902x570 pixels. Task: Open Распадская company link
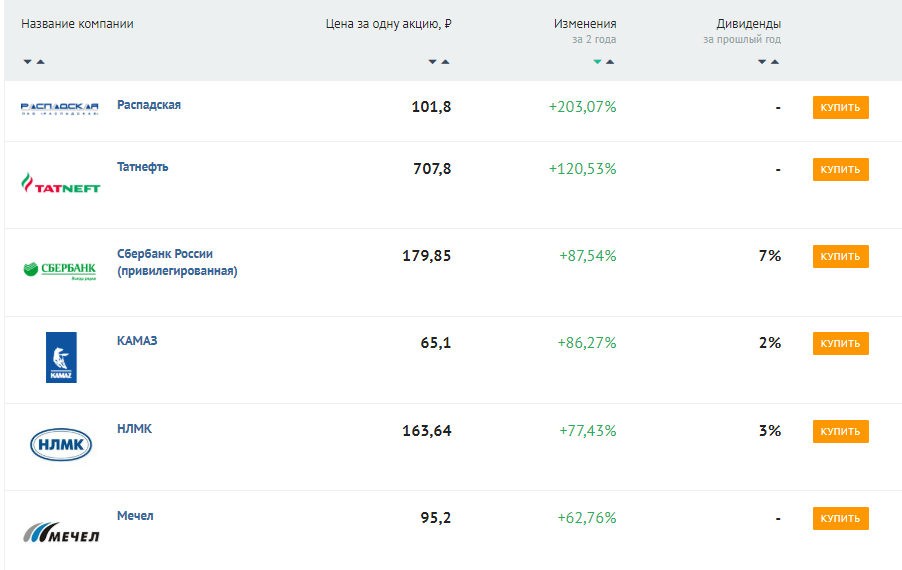click(149, 105)
